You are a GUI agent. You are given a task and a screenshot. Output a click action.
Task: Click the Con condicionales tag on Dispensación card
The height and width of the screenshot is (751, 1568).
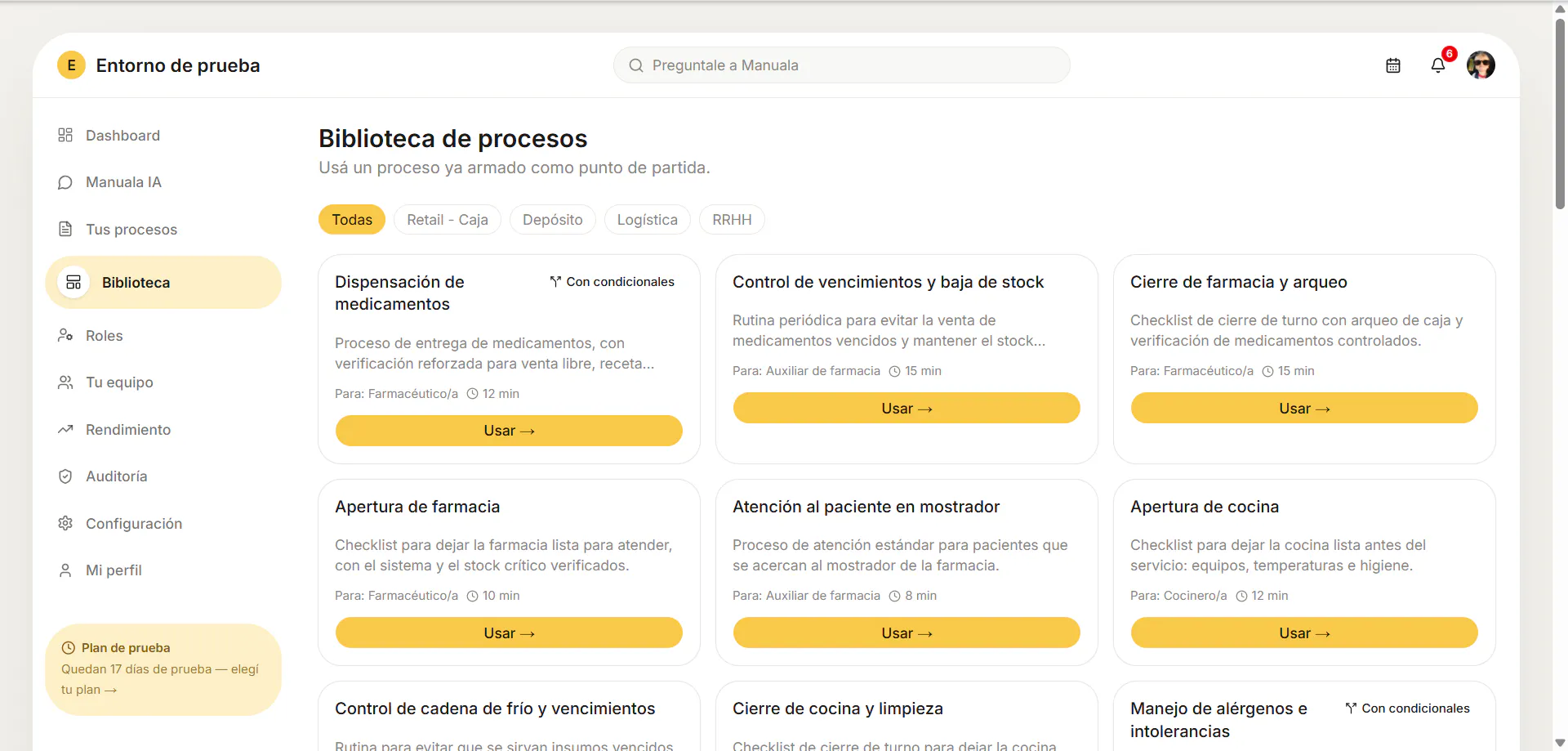coord(612,282)
